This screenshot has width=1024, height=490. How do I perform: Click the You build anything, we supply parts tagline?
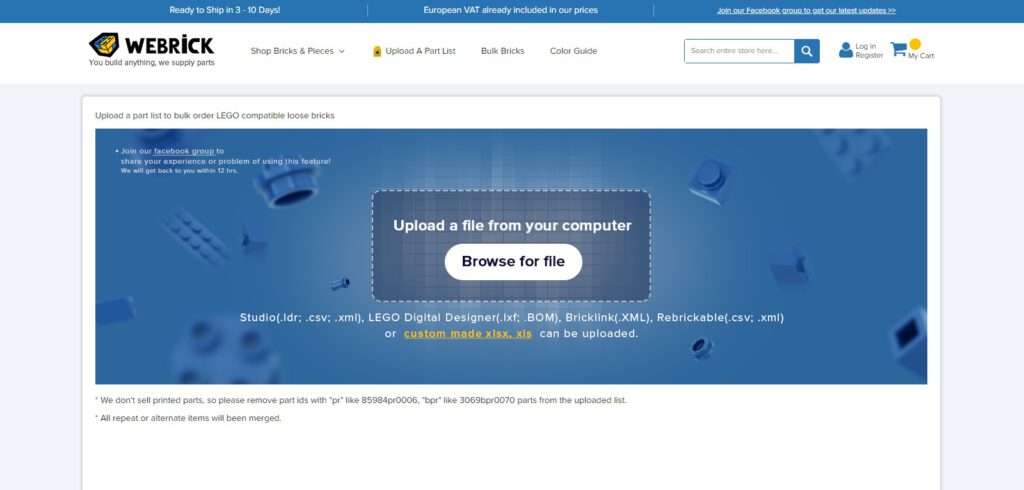tap(152, 63)
